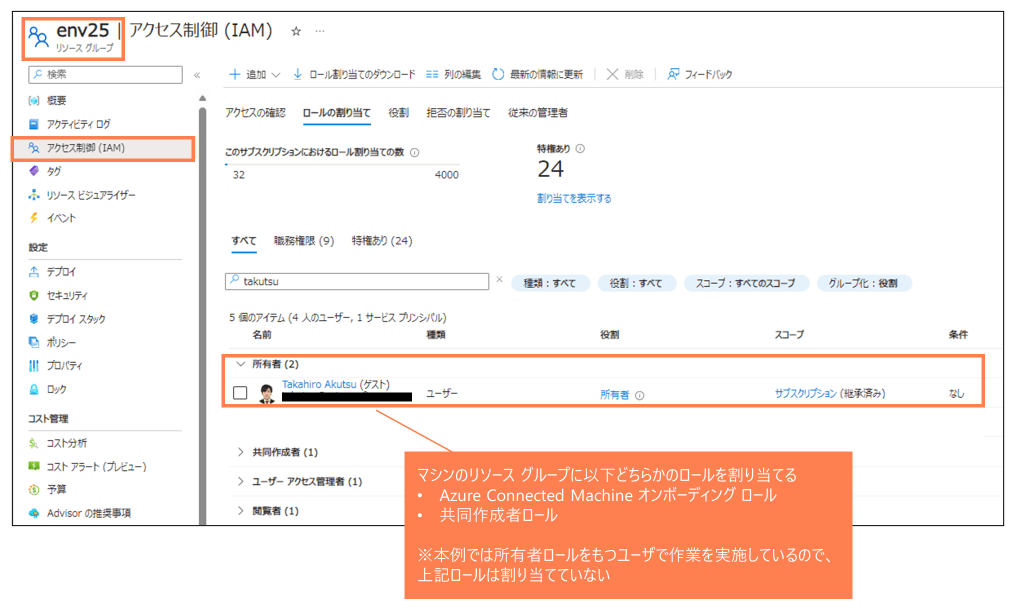Open the 種類 : すべて filter
This screenshot has width=1015, height=616.
click(x=550, y=283)
